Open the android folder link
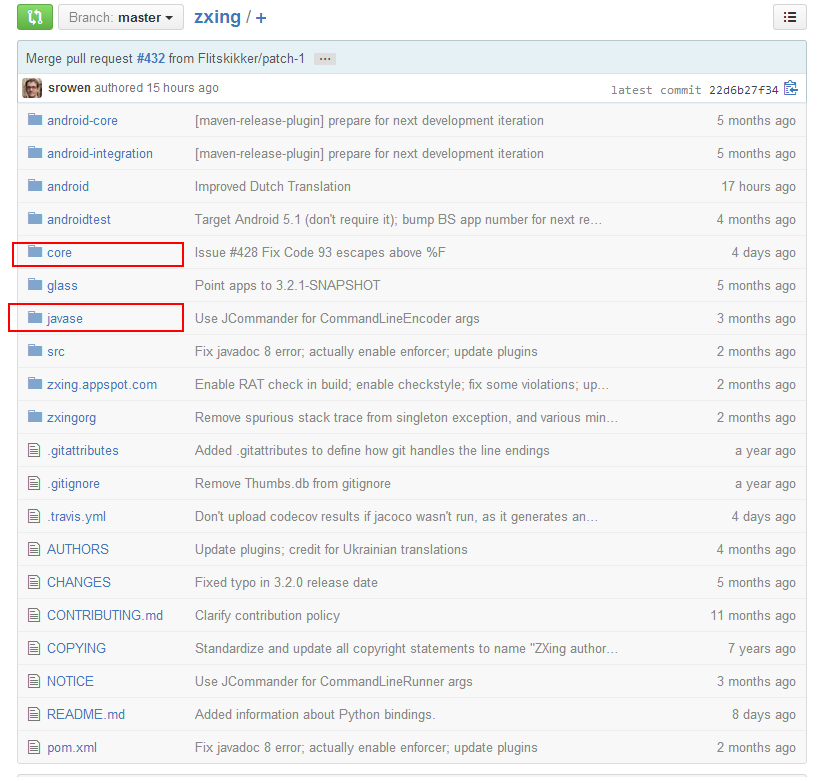Screen dimensions: 817x777 coord(68,186)
